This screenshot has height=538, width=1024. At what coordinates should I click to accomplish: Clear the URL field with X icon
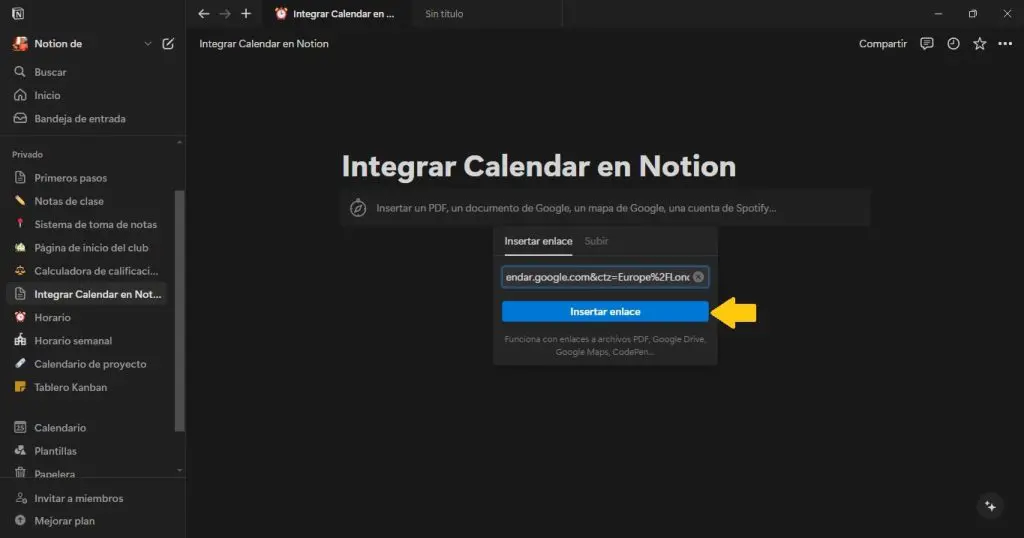(x=698, y=277)
